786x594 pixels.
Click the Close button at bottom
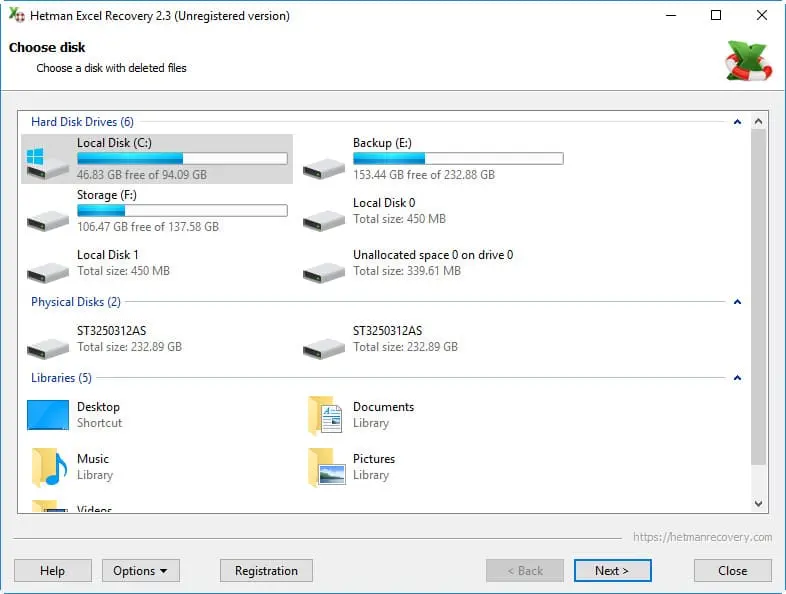pos(733,570)
